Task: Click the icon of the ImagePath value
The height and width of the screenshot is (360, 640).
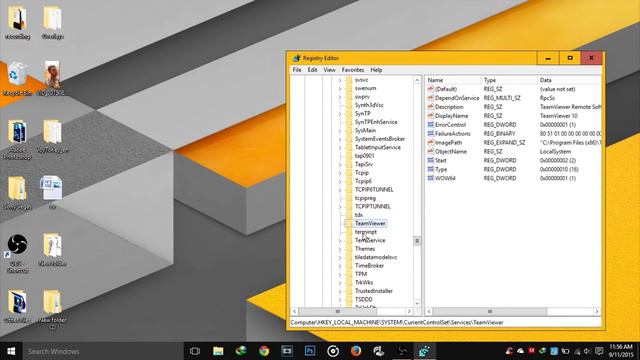Action: (x=430, y=142)
